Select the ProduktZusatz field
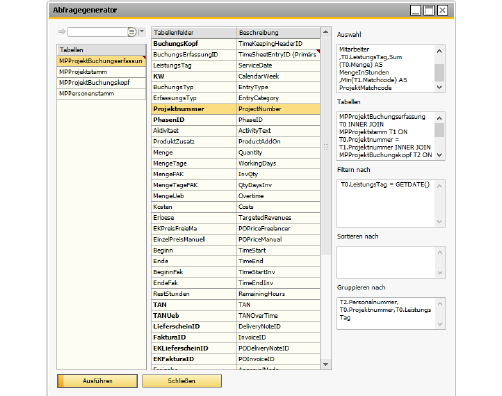 click(194, 142)
